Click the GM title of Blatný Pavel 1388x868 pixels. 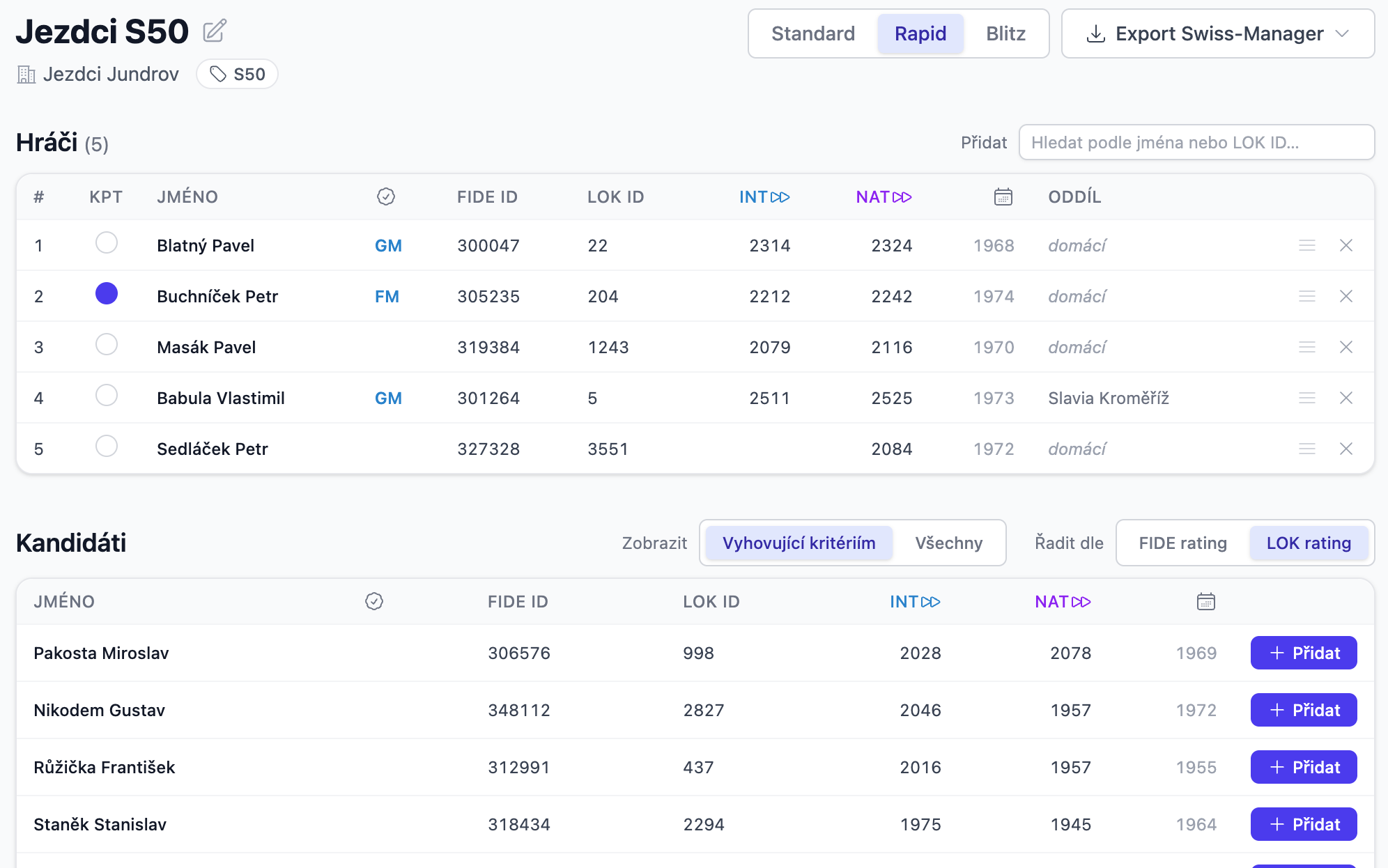(x=388, y=246)
